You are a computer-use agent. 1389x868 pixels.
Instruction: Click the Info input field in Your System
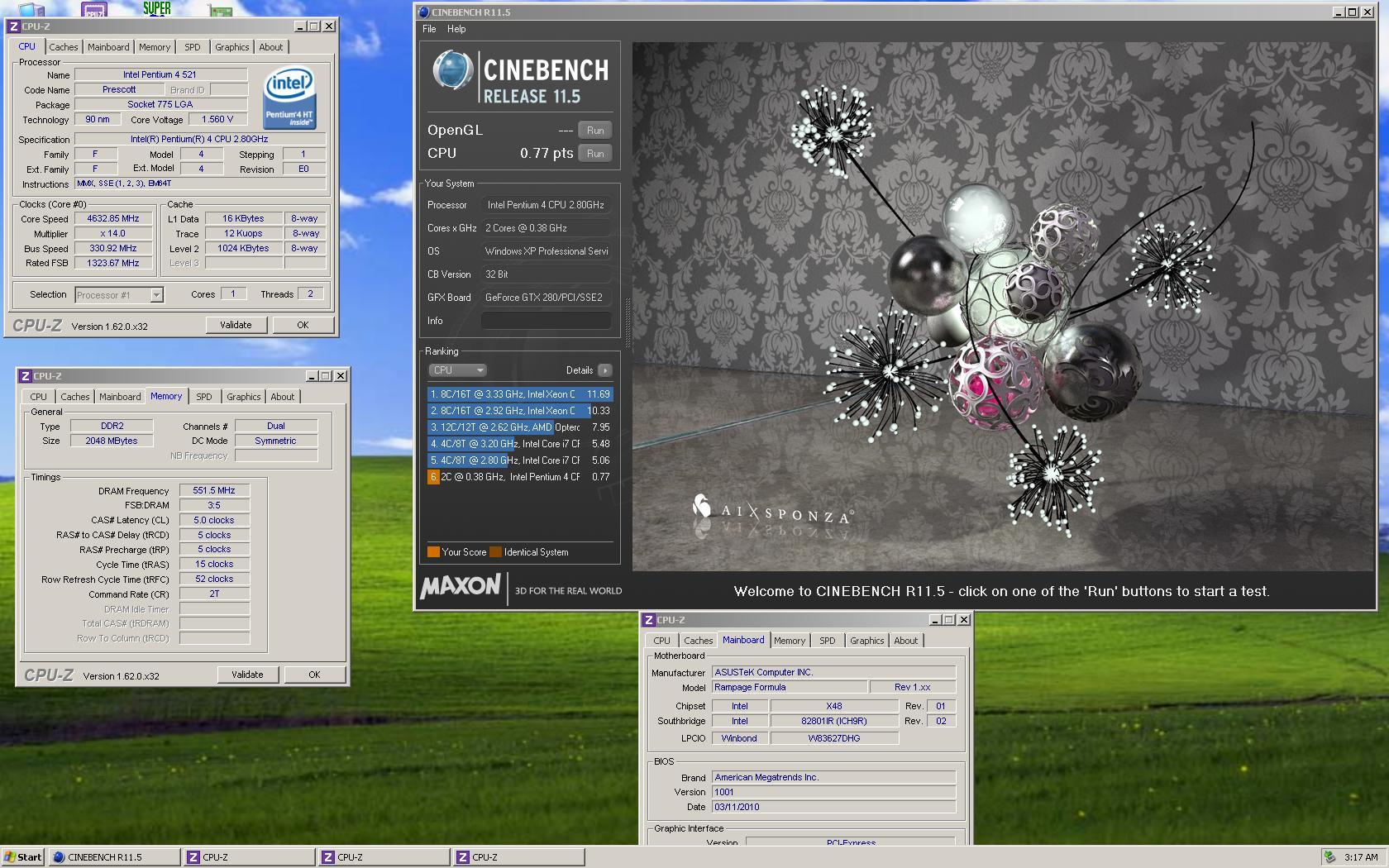pos(547,321)
